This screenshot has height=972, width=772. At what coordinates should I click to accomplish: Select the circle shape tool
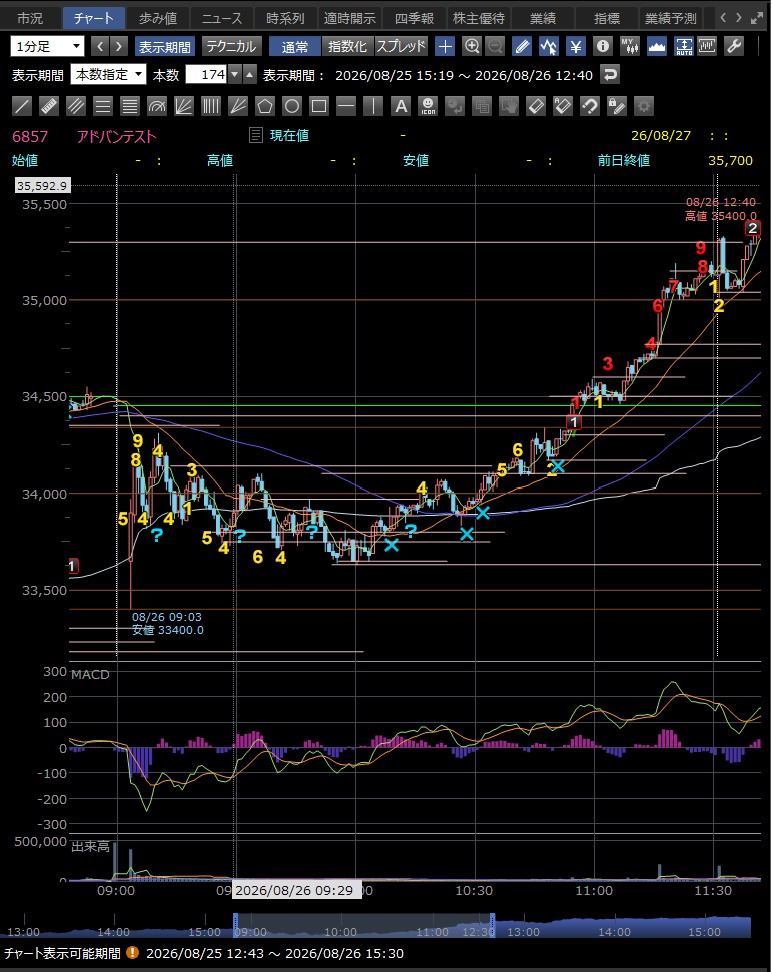292,106
